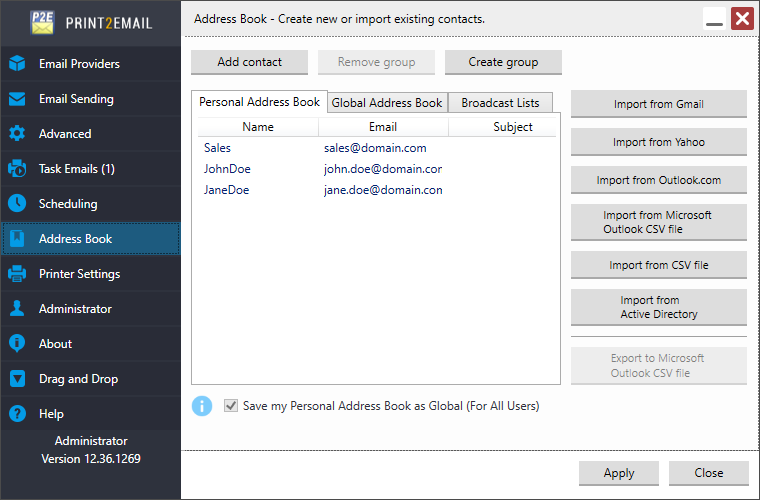The height and width of the screenshot is (500, 760).
Task: Click the Create group button
Action: click(503, 62)
